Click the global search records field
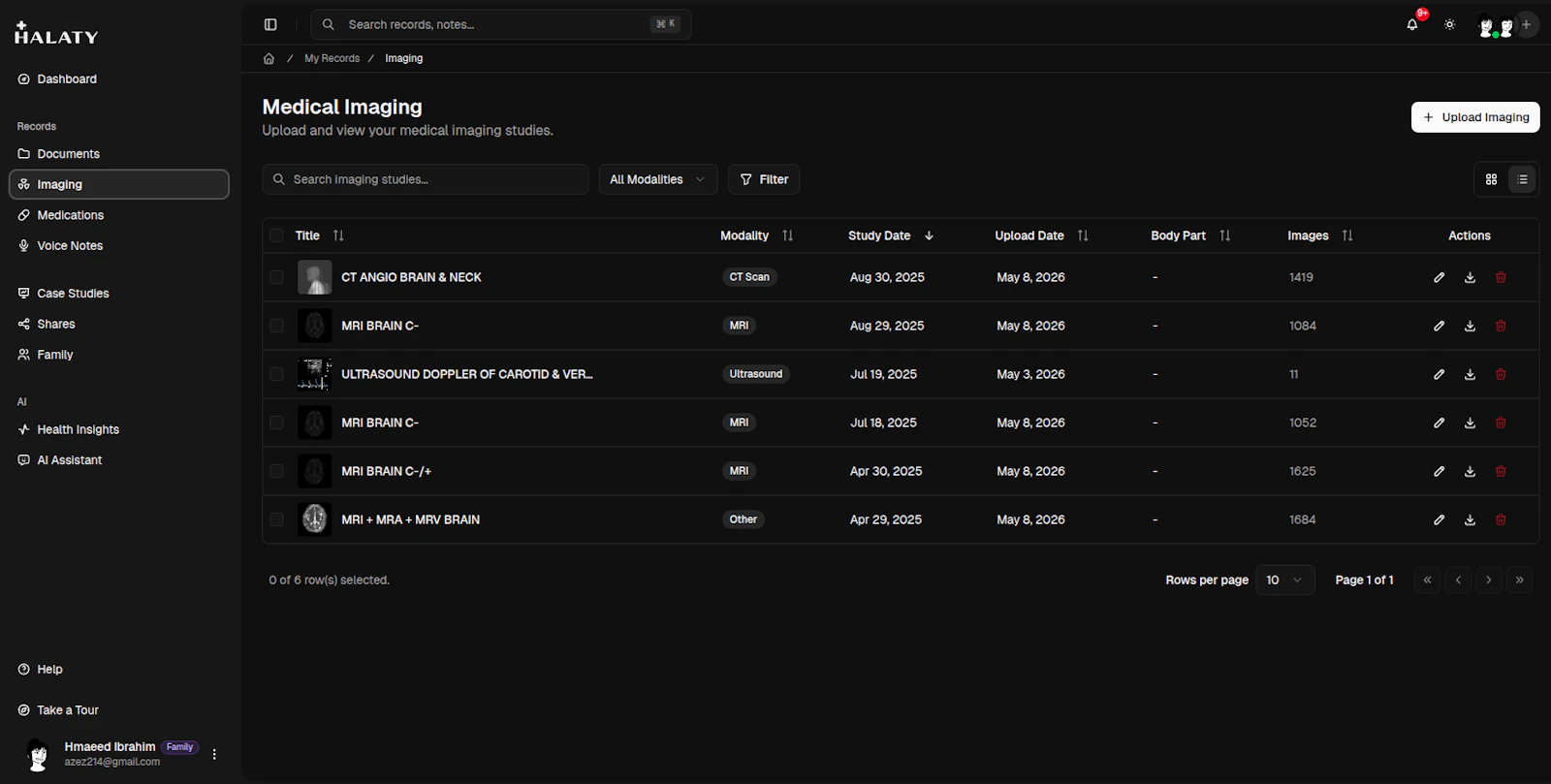The width and height of the screenshot is (1551, 784). (x=500, y=24)
